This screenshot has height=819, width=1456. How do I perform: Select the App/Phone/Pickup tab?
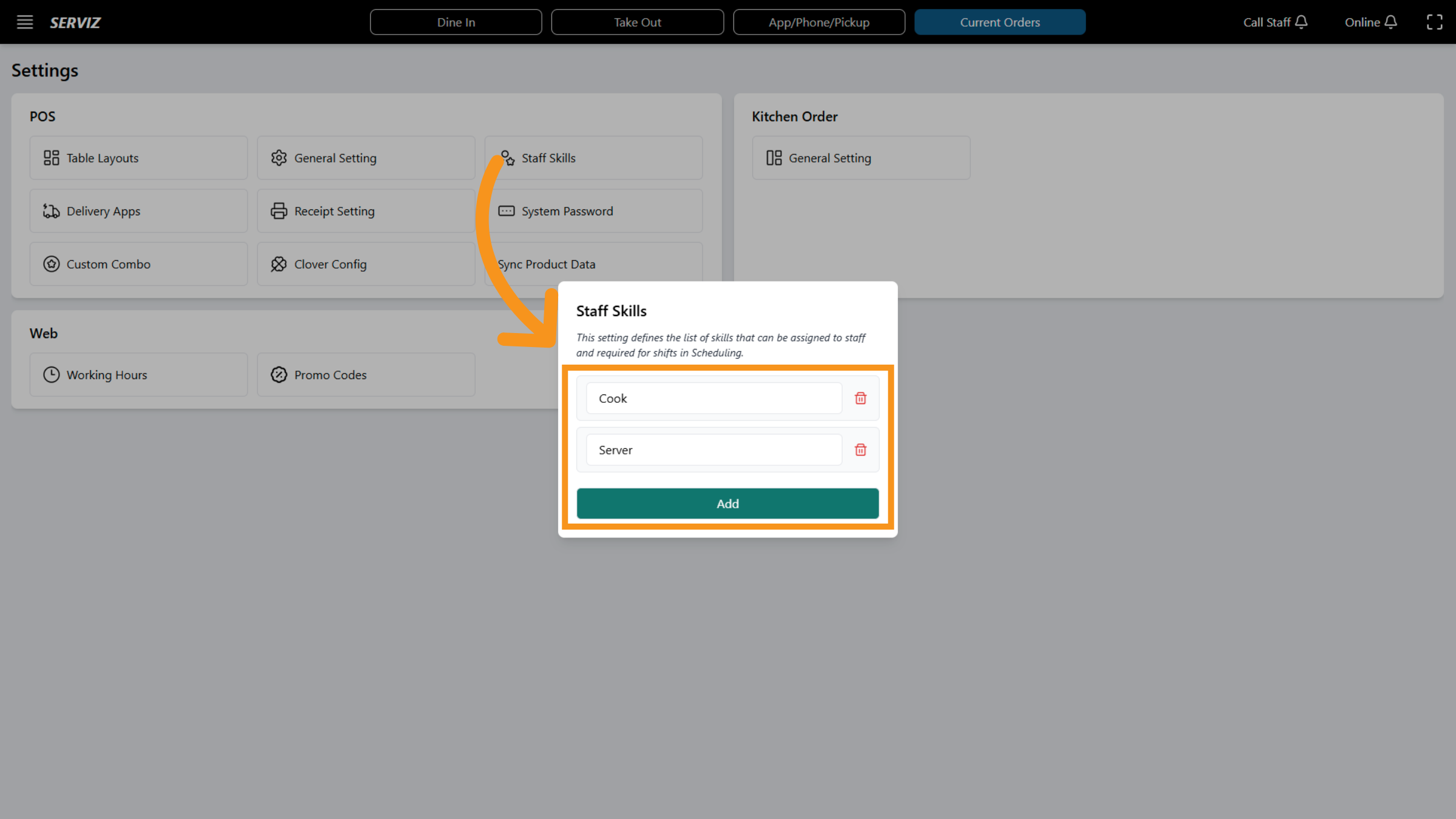coord(818,22)
